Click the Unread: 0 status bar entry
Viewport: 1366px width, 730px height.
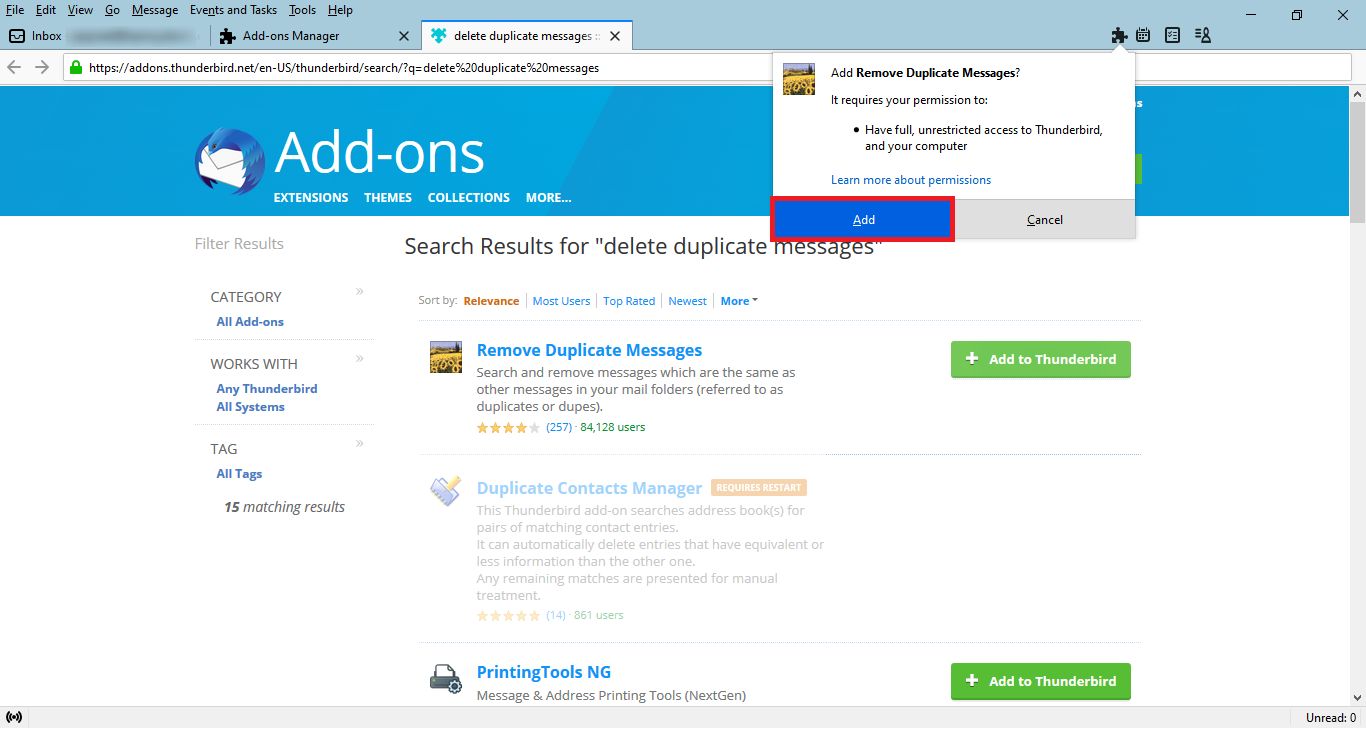(x=1330, y=718)
